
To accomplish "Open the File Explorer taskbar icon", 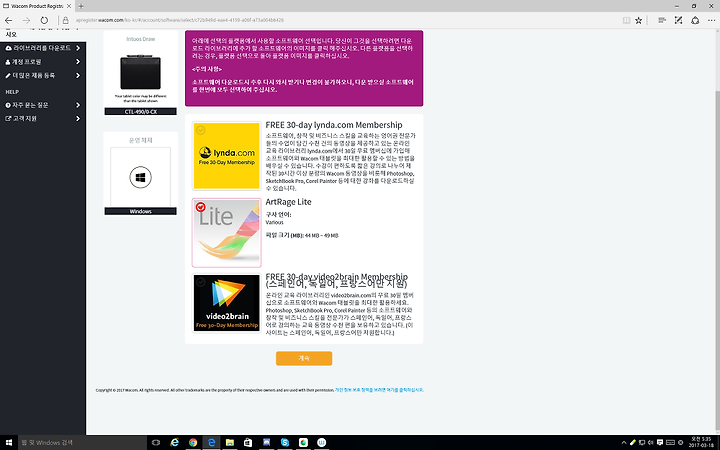I will click(230, 443).
